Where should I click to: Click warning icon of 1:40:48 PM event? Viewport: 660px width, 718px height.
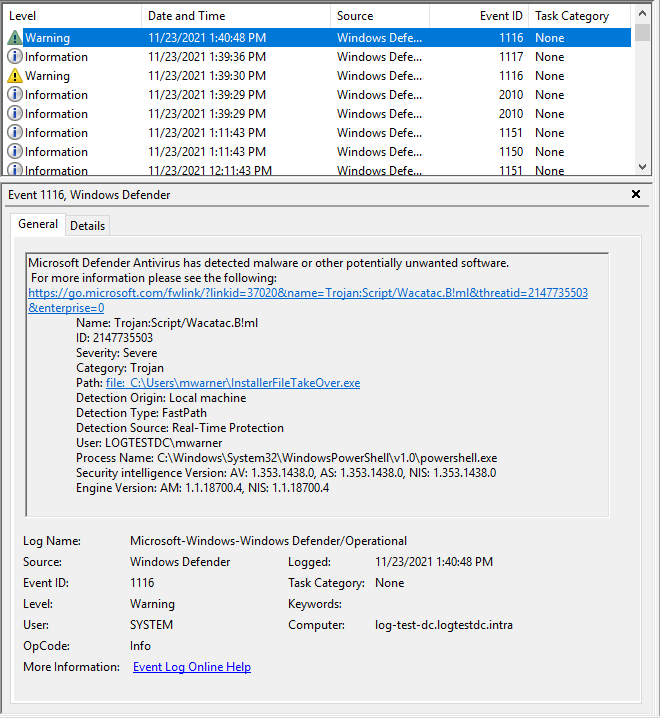pos(15,38)
